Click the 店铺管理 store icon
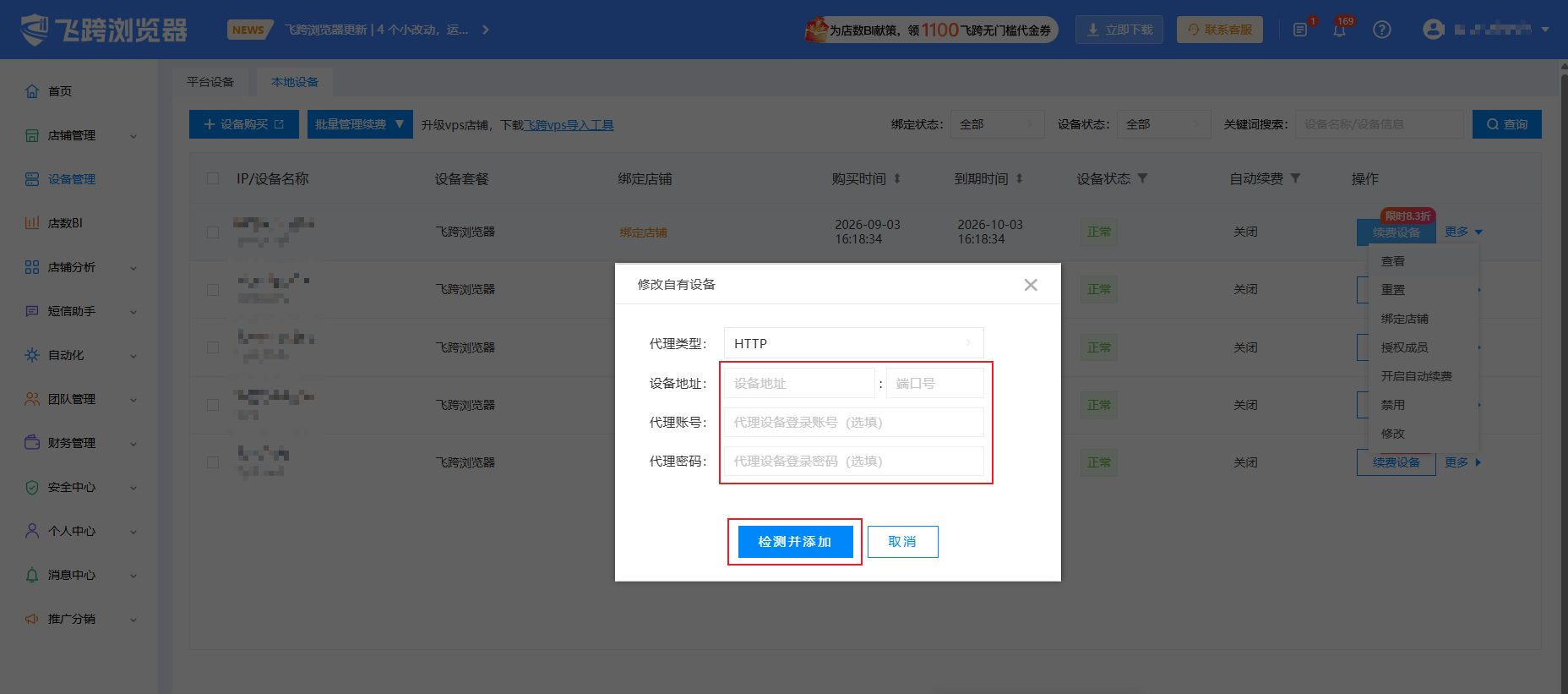Image resolution: width=1568 pixels, height=694 pixels. (x=32, y=135)
